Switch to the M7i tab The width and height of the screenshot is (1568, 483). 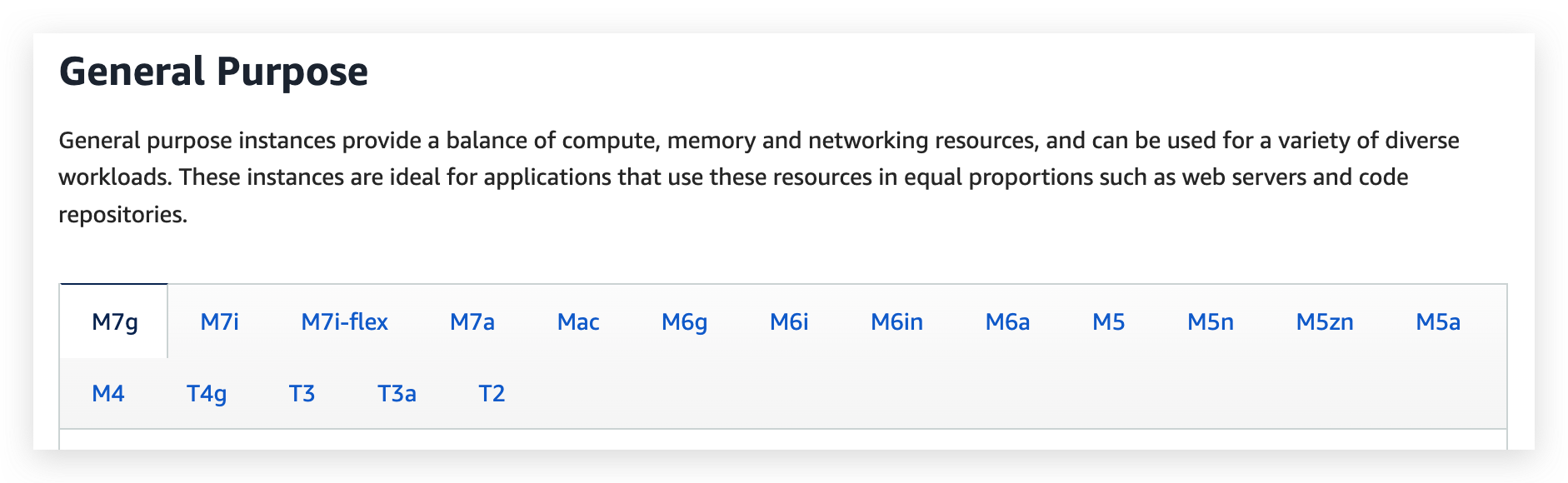click(x=219, y=322)
